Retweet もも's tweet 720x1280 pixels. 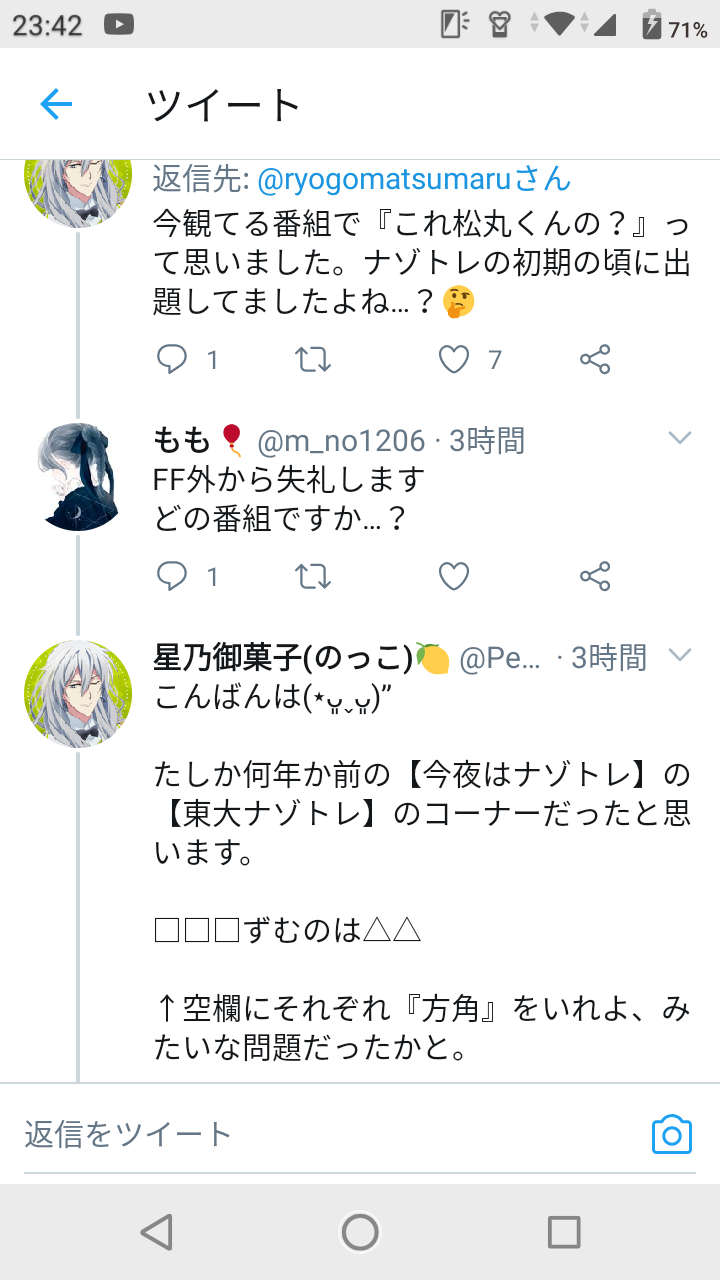coord(313,576)
